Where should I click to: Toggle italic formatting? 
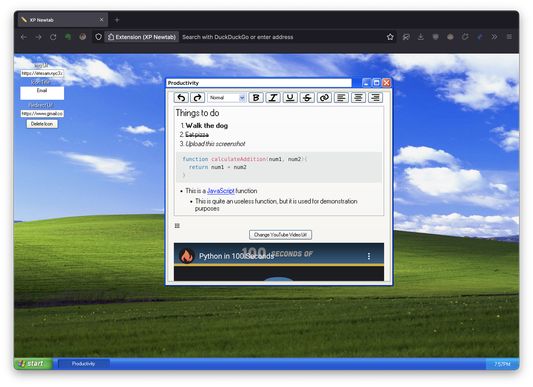point(273,98)
